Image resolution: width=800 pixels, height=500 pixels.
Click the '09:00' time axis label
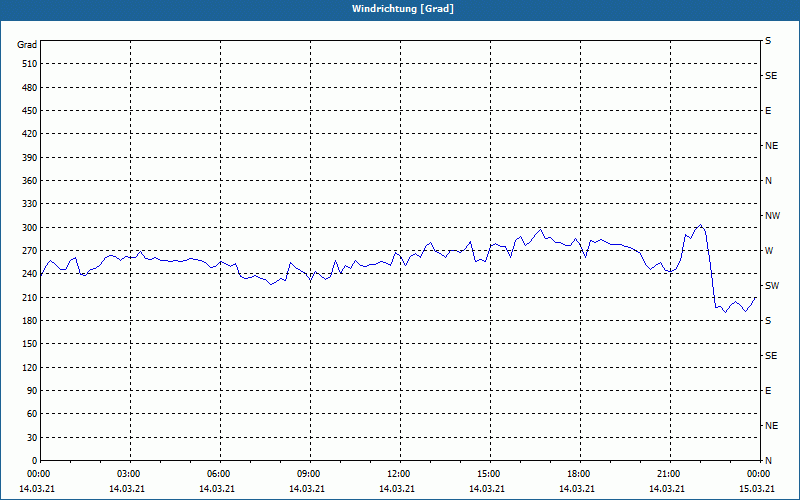tap(310, 474)
